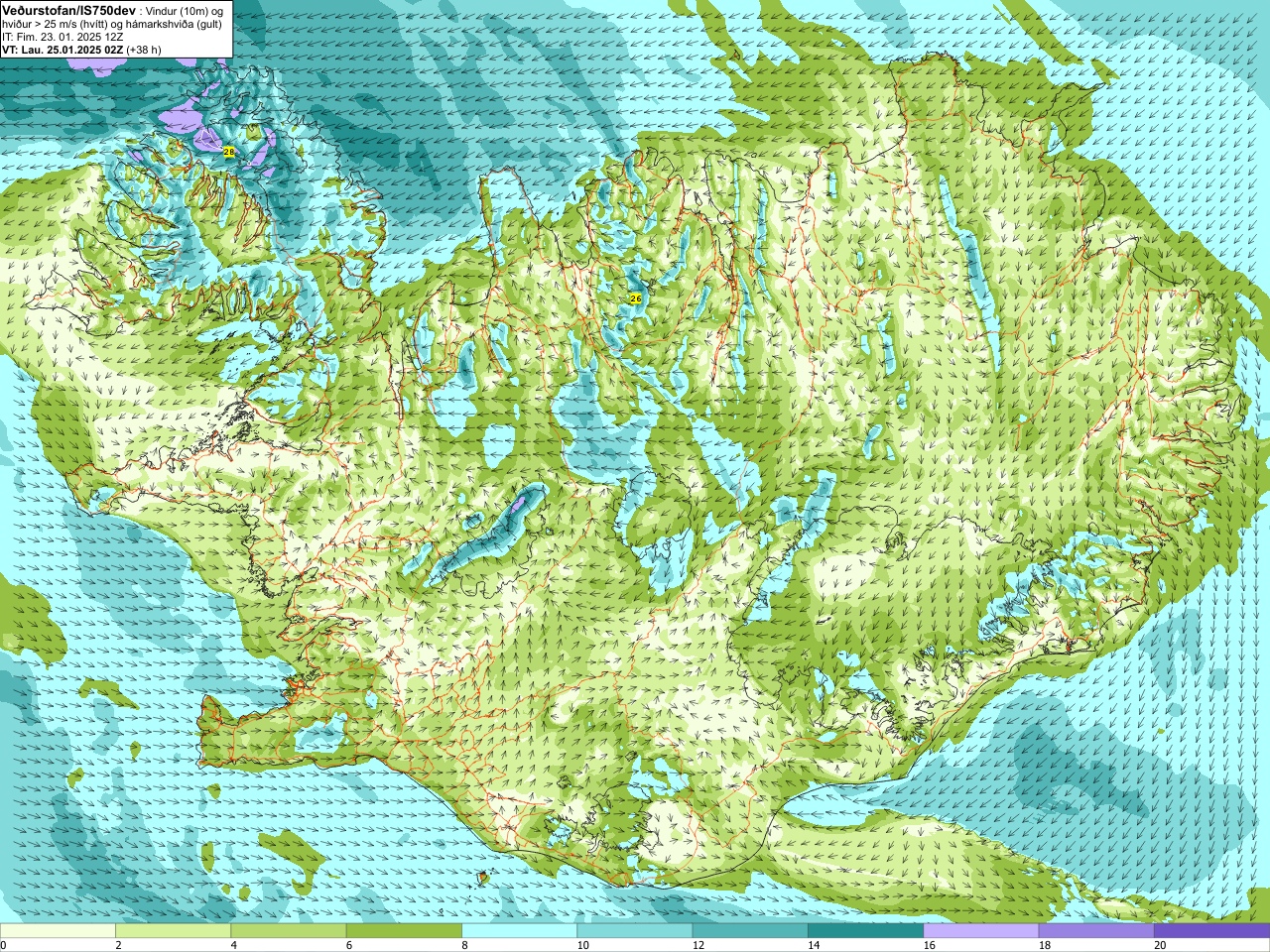1270x952 pixels.
Task: Click the legend label '8'
Action: coord(464,945)
